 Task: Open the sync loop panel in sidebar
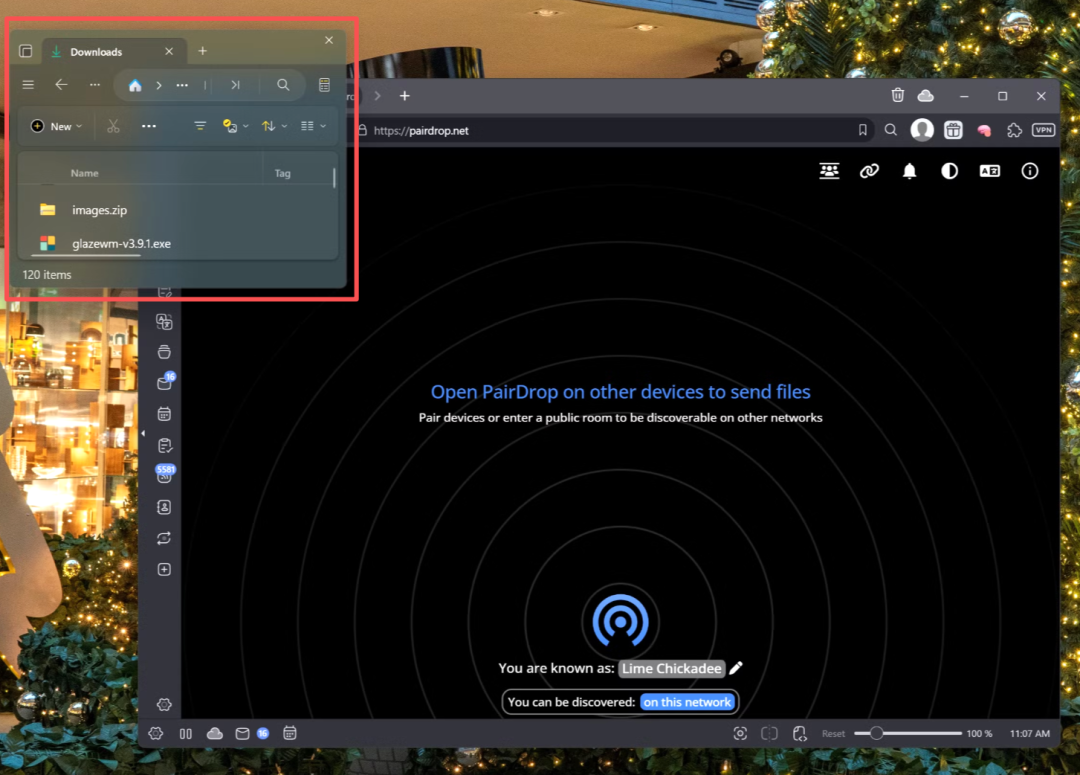click(164, 538)
